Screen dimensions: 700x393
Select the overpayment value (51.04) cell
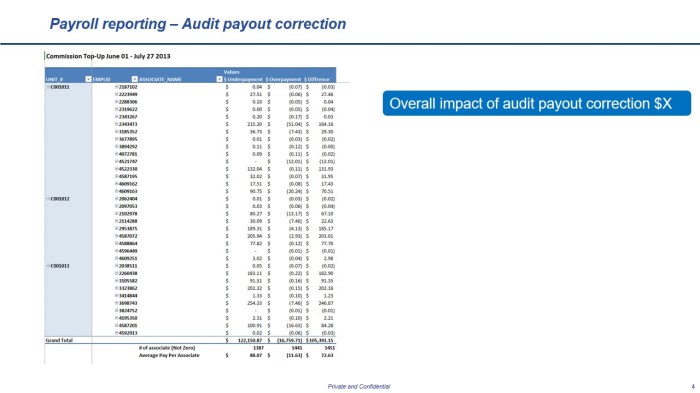[295, 124]
